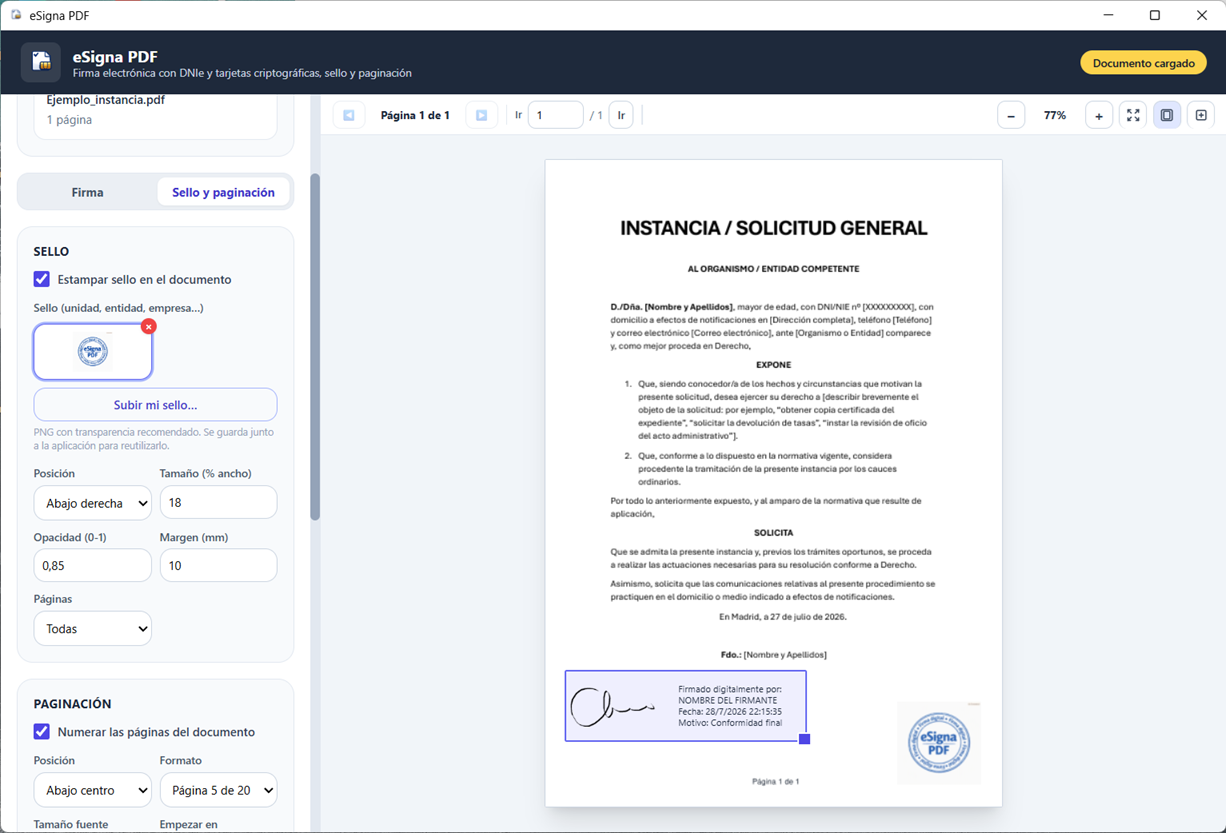Viewport: 1226px width, 833px height.
Task: Zoom out with the minus button
Action: click(1011, 115)
